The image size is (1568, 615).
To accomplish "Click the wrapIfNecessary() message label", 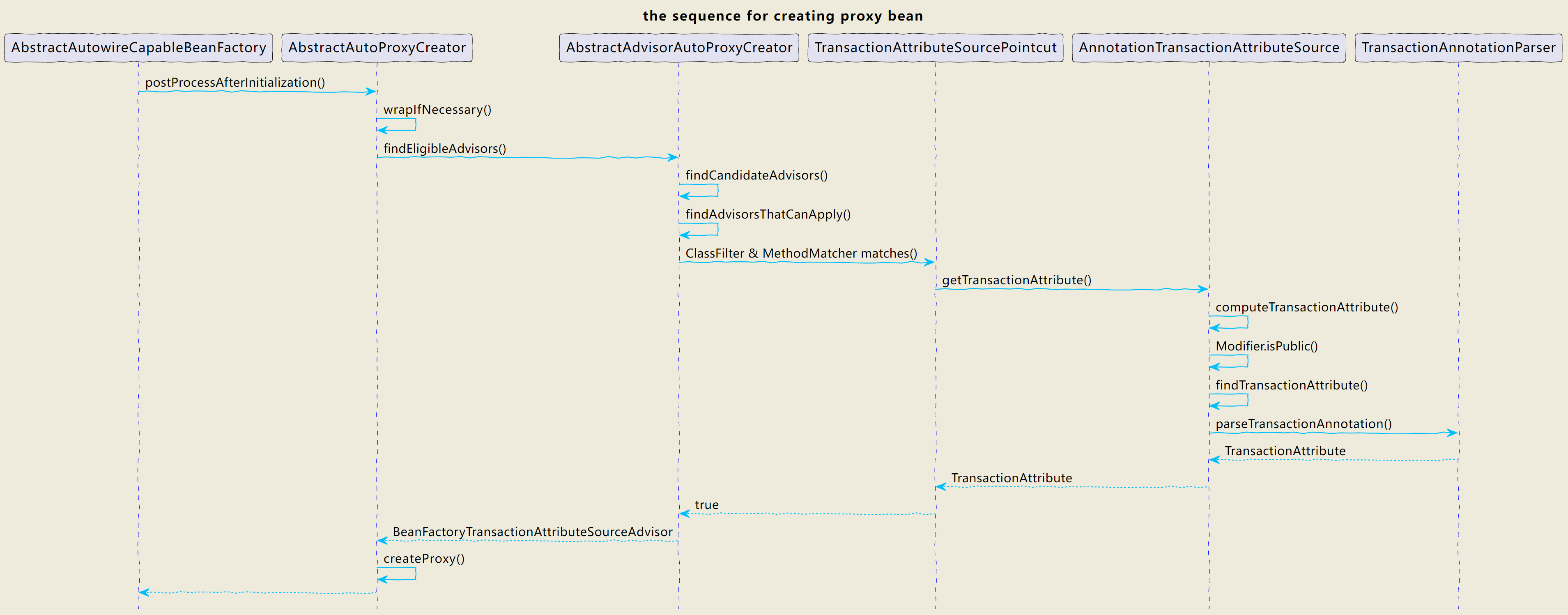I will 437,110.
